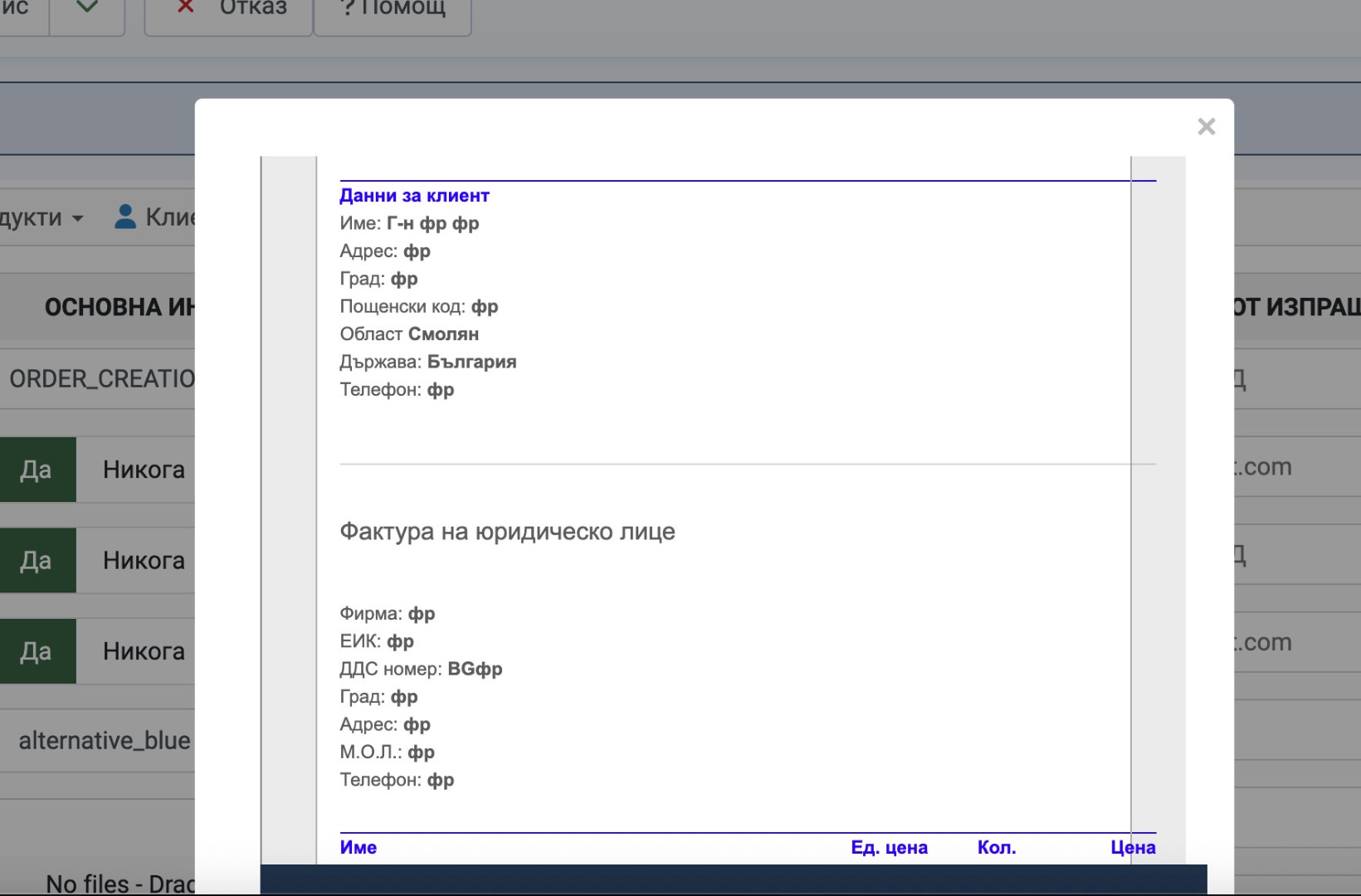Select the ЕИК: фр line

tap(377, 641)
